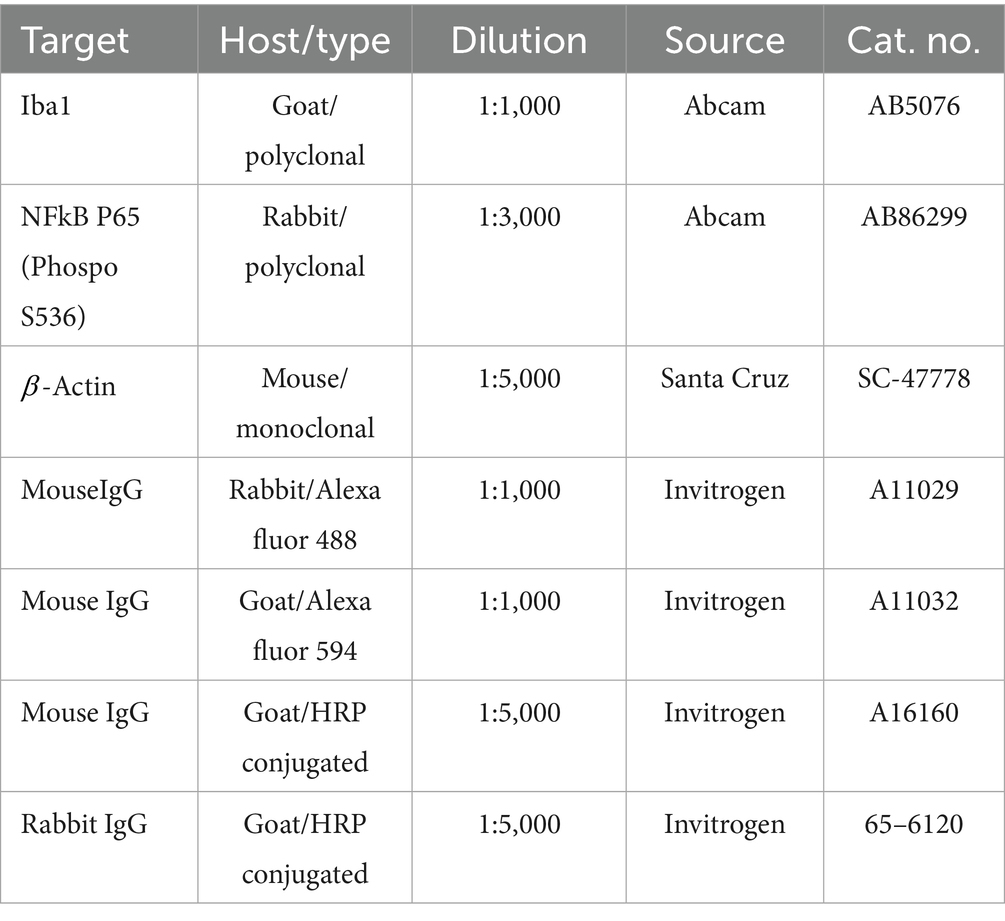Click catalog number A11032
Viewport: 1005px width, 921px height.
pos(914,601)
